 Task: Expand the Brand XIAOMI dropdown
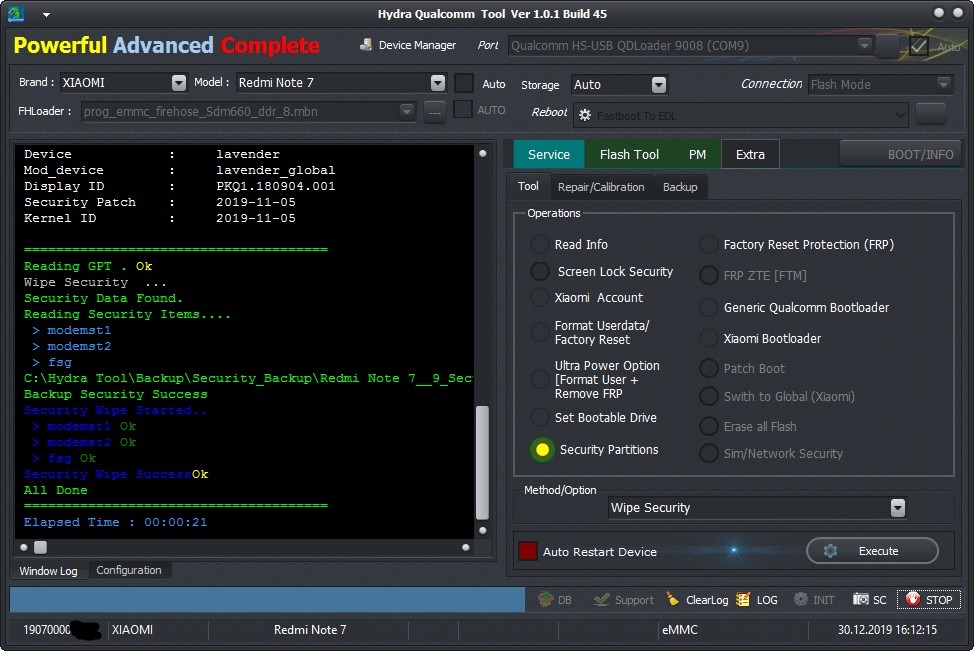coord(179,83)
